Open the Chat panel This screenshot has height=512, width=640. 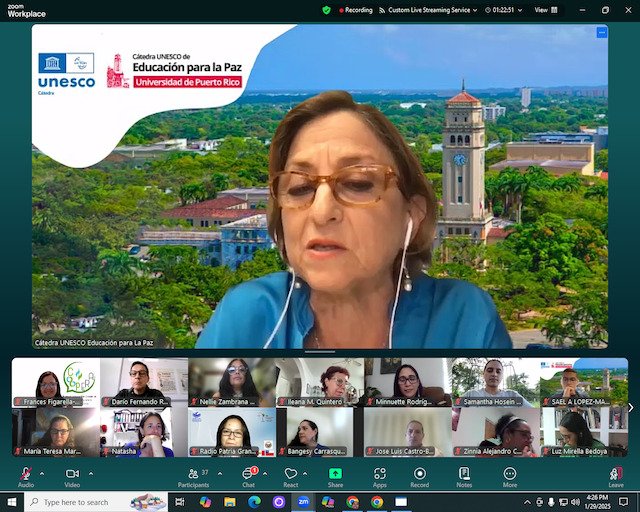click(x=248, y=476)
